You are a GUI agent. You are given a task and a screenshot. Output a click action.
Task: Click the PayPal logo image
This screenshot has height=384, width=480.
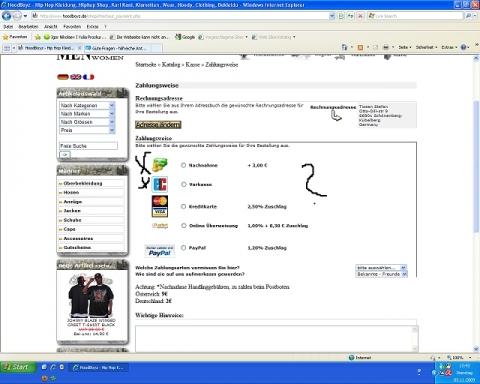coord(160,251)
